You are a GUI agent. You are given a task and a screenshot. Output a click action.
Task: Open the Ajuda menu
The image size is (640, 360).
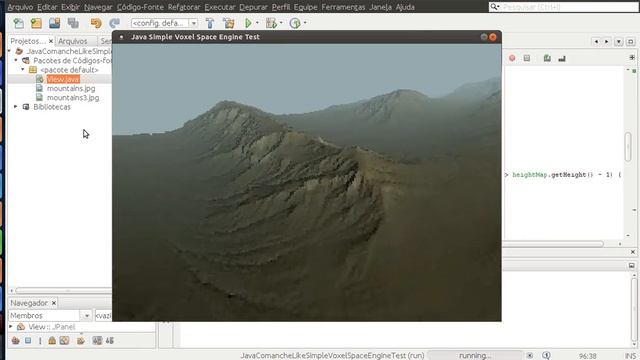[405, 7]
